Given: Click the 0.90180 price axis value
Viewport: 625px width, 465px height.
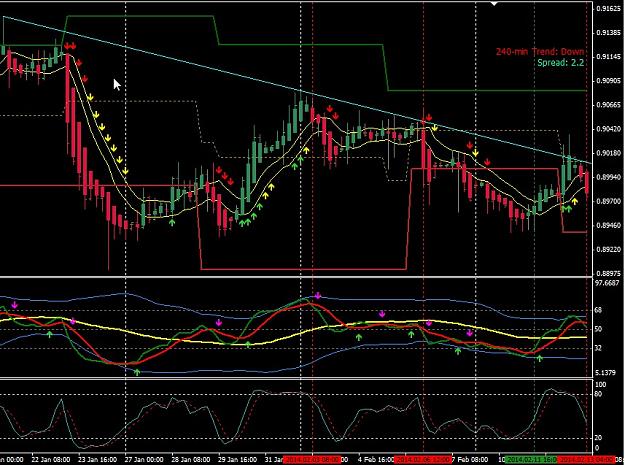Looking at the screenshot, I should tap(608, 153).
